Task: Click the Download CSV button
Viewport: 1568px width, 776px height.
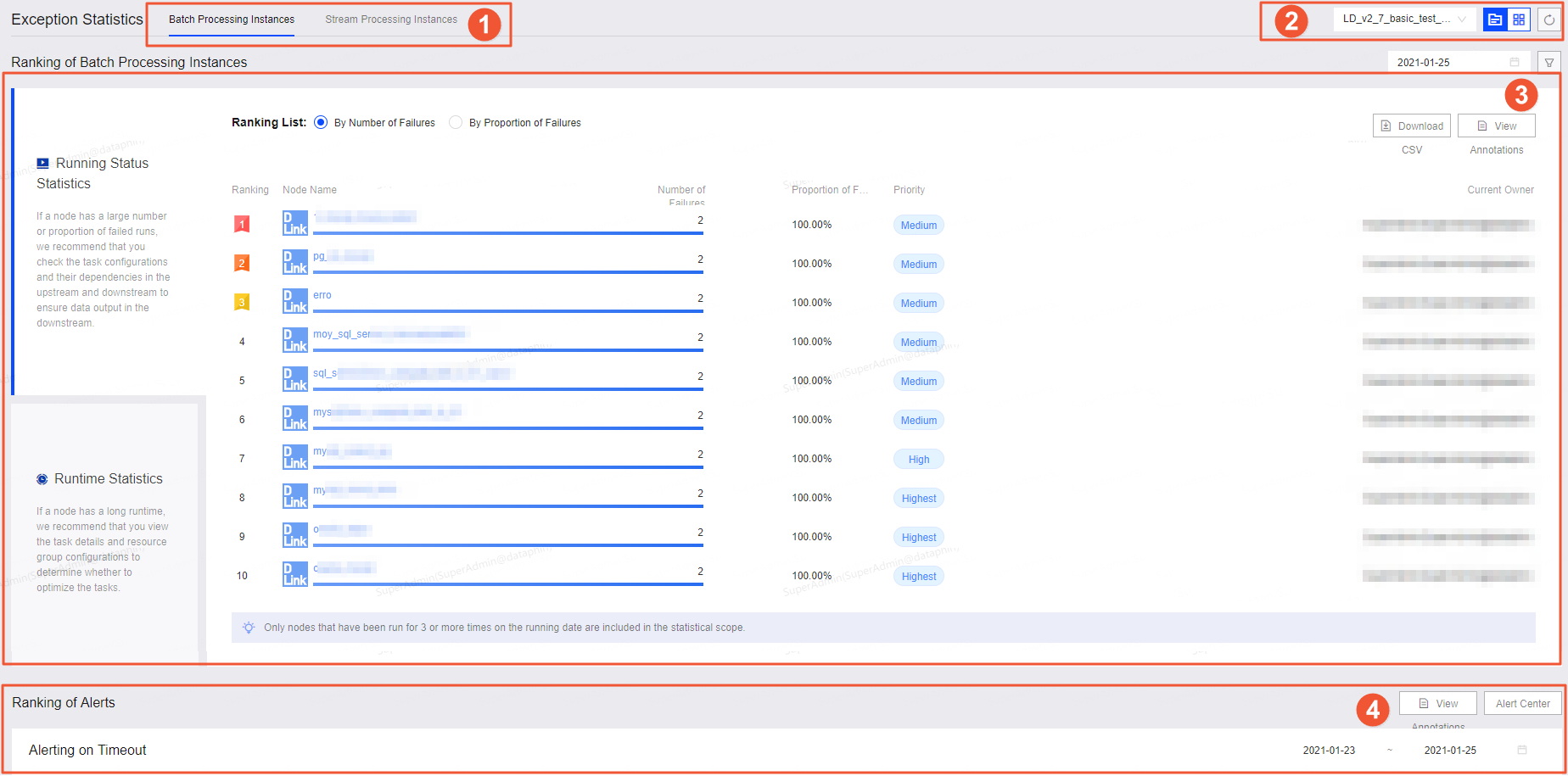Action: coord(1412,126)
